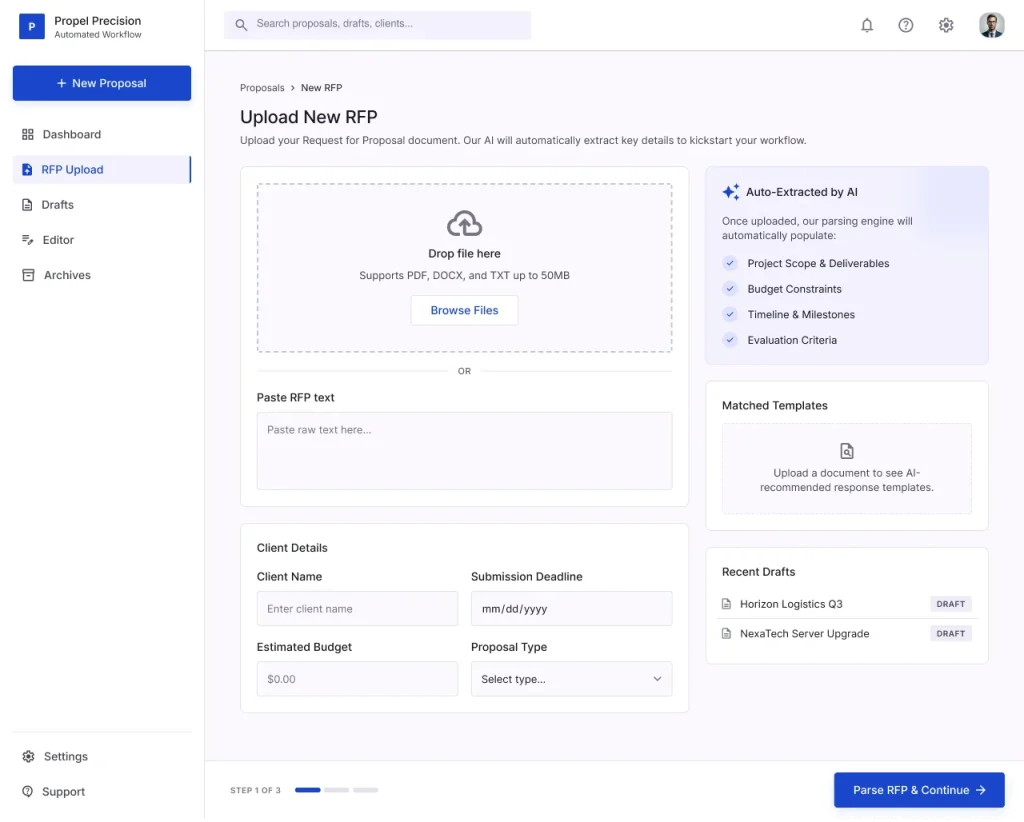This screenshot has width=1024, height=822.
Task: Open the Dashboard menu item
Action: tap(102, 134)
